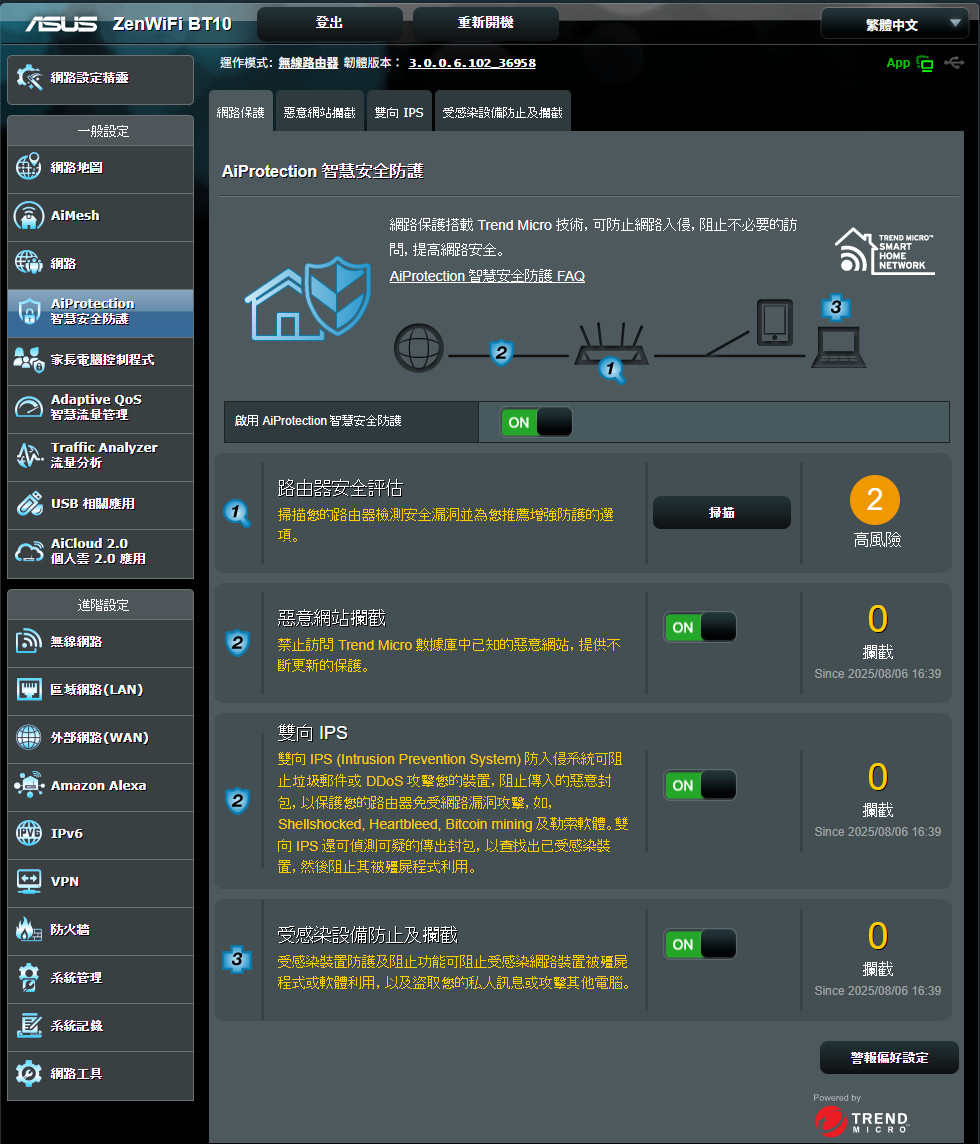Click the 登出 logout button
Viewport: 980px width, 1144px height.
(330, 23)
